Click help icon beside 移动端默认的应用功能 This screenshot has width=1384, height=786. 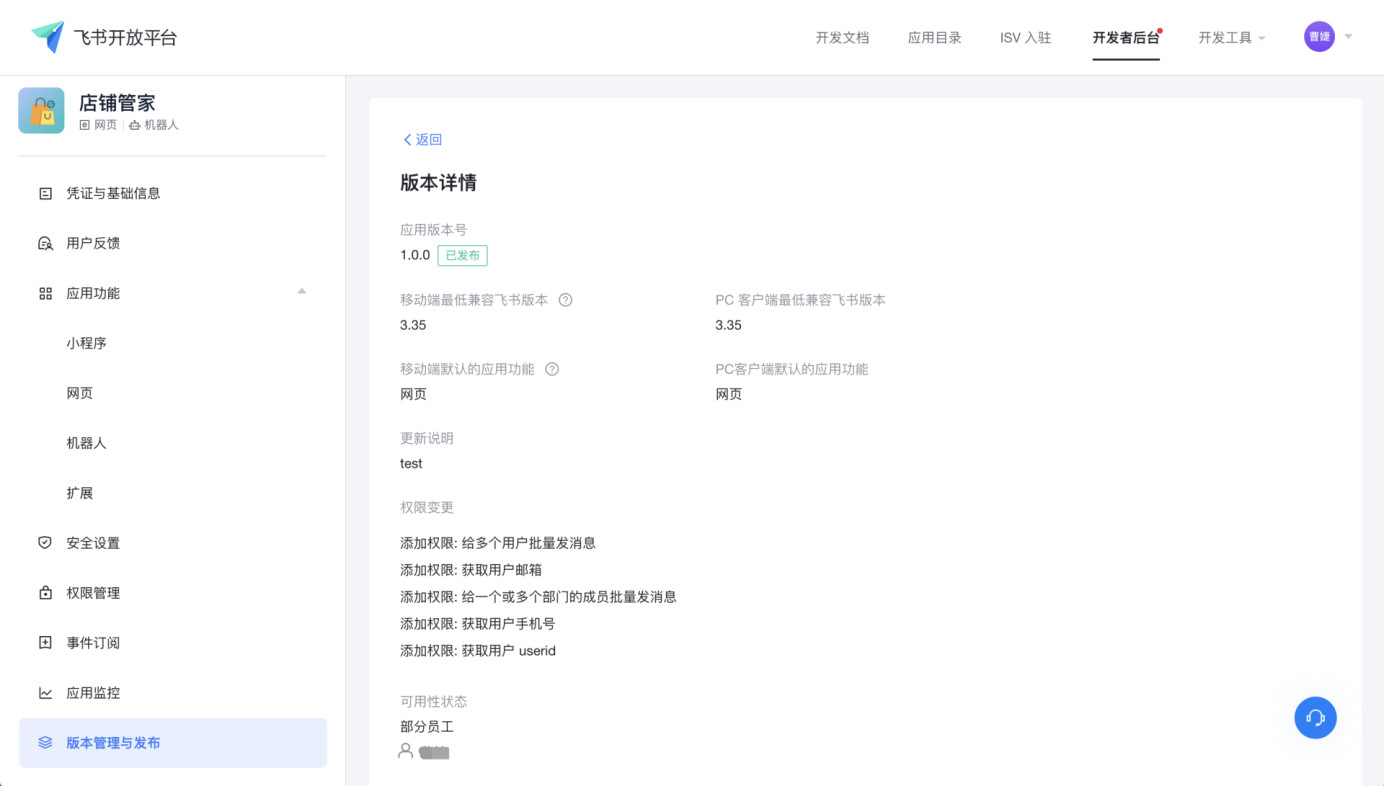point(552,369)
